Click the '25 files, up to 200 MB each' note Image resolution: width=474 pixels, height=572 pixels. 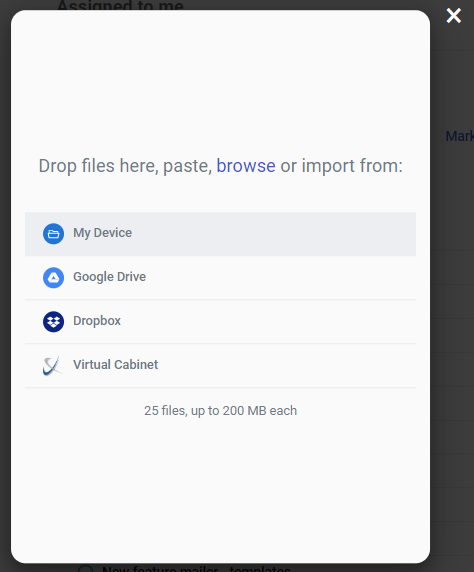pos(220,411)
